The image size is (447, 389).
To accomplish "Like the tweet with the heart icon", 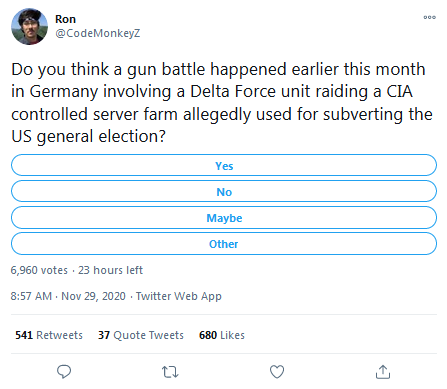I will pyautogui.click(x=277, y=372).
